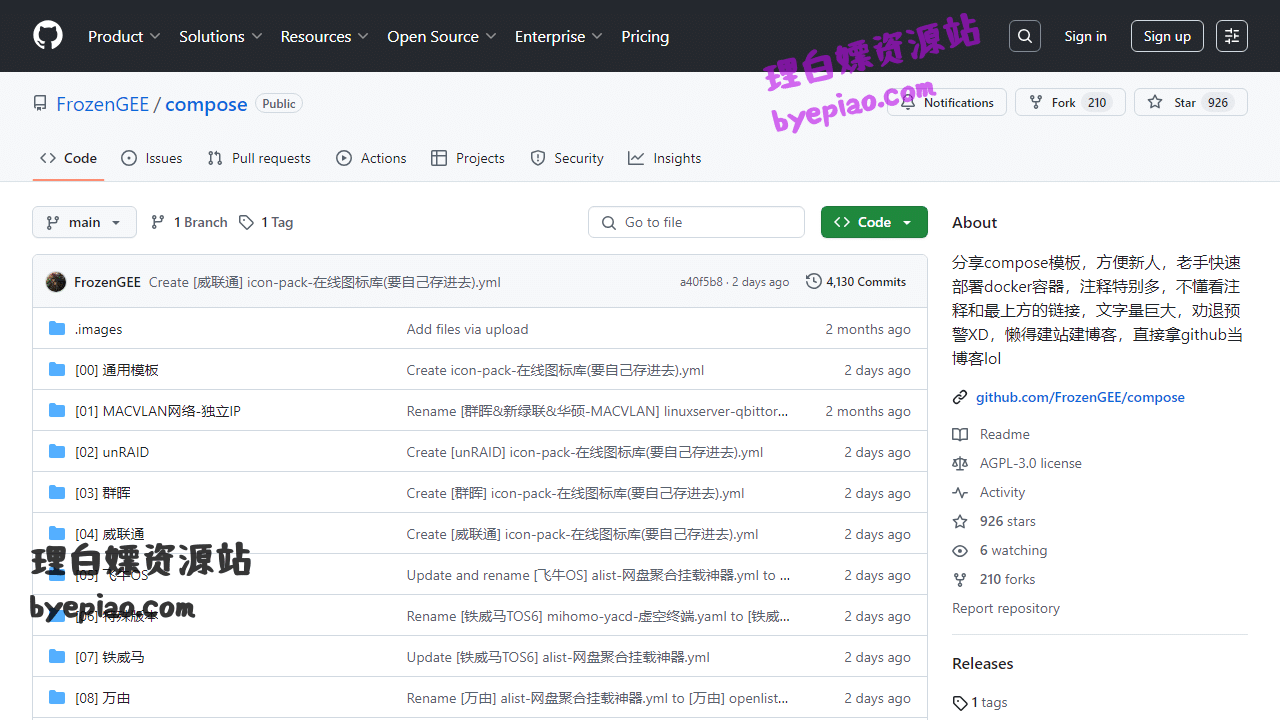Open the green Code dropdown button
1280x720 pixels.
[x=874, y=222]
